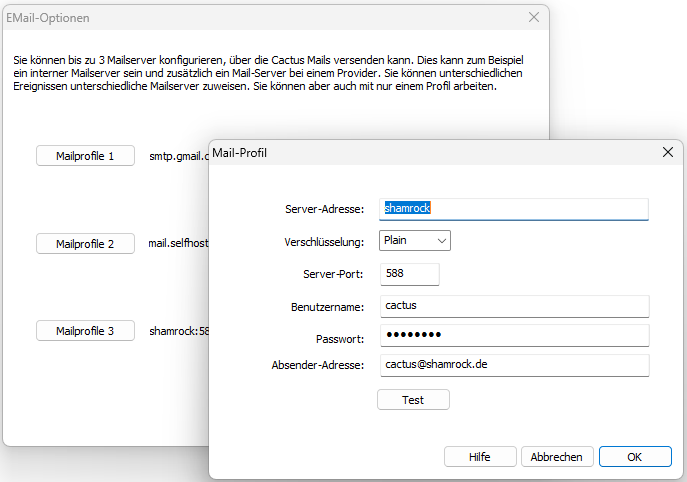687x482 pixels.
Task: Open Mailprofile 3 settings
Action: [x=85, y=331]
